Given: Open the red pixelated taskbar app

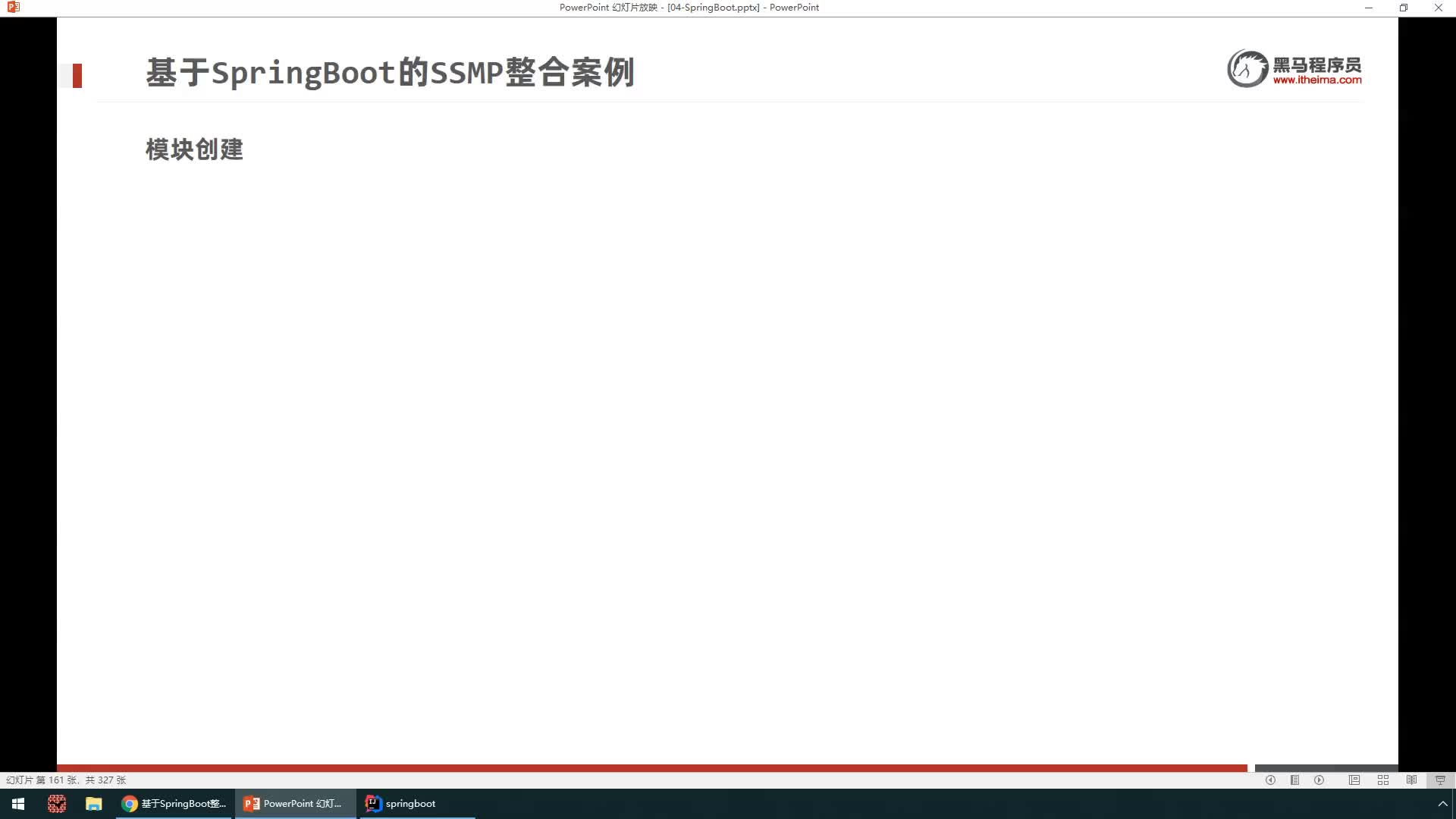Looking at the screenshot, I should click(56, 804).
